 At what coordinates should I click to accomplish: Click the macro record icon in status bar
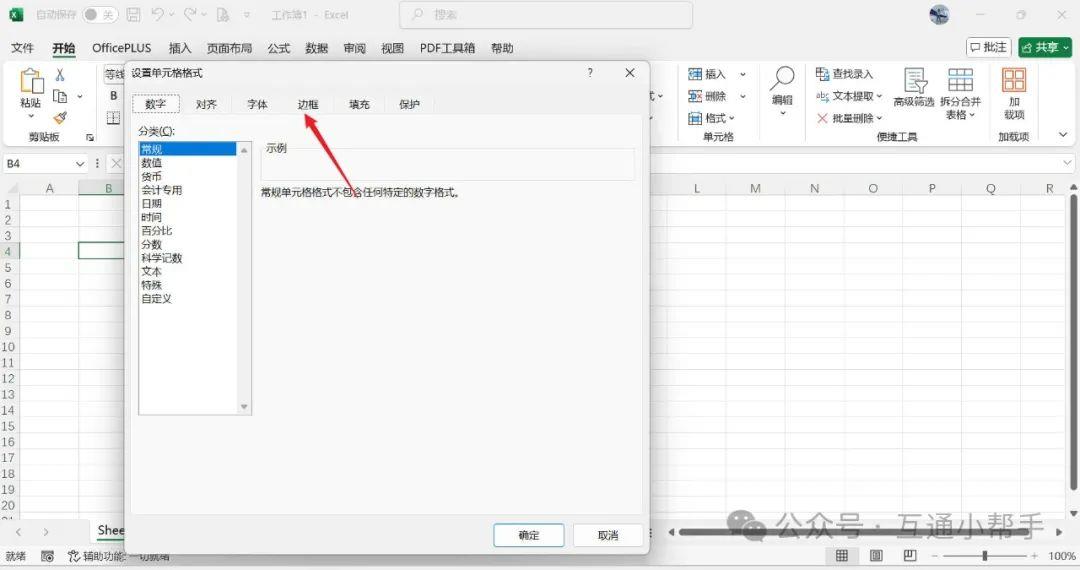point(48,556)
